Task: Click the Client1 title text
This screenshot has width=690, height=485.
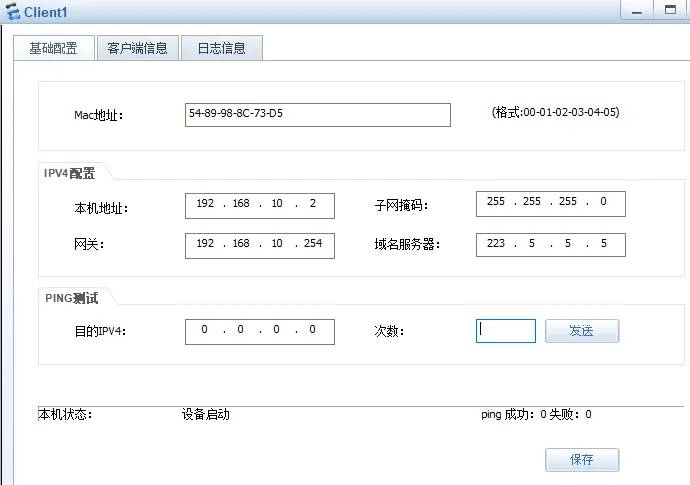Action: [45, 12]
